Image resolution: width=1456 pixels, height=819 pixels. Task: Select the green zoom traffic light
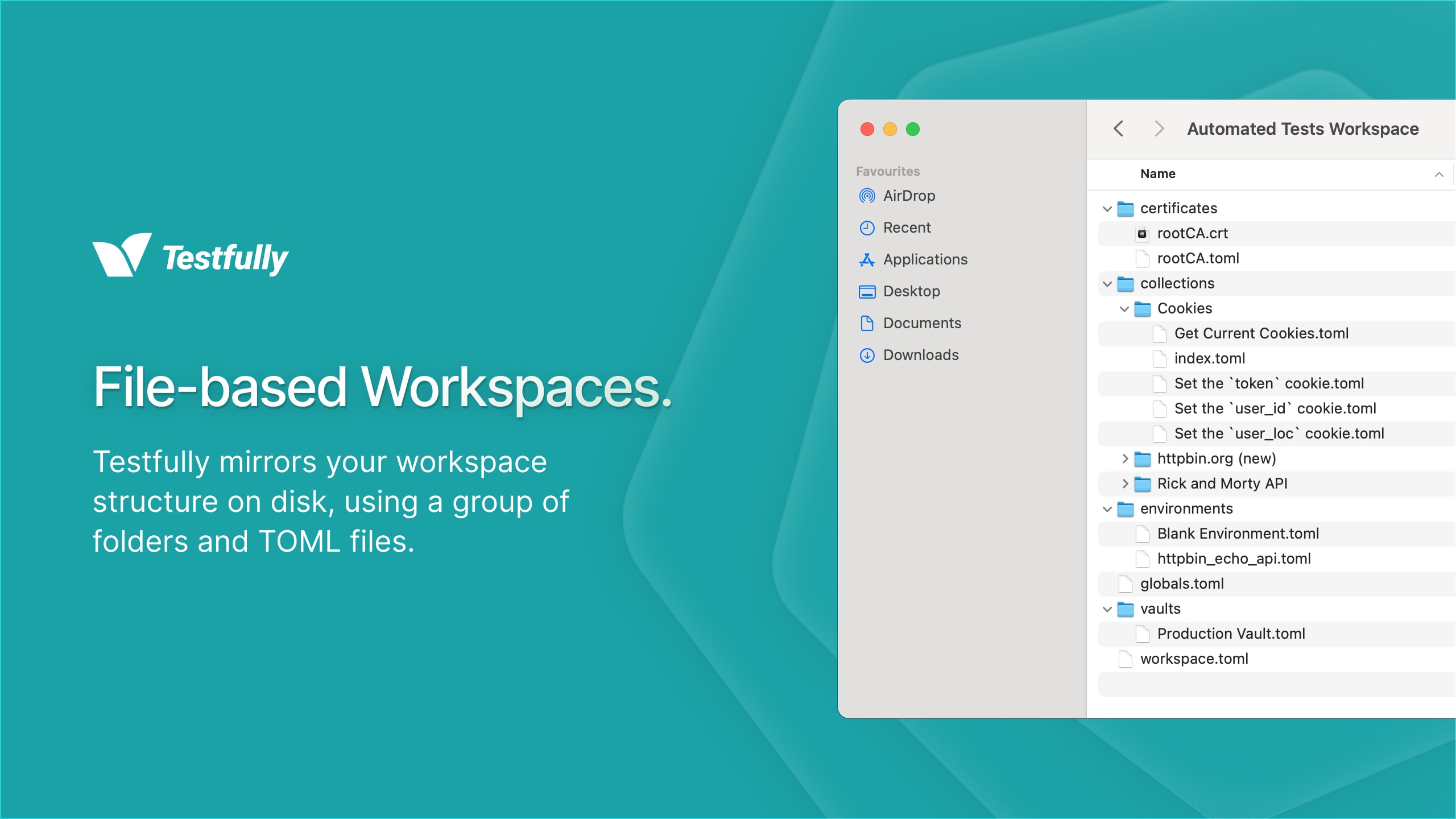(x=913, y=130)
